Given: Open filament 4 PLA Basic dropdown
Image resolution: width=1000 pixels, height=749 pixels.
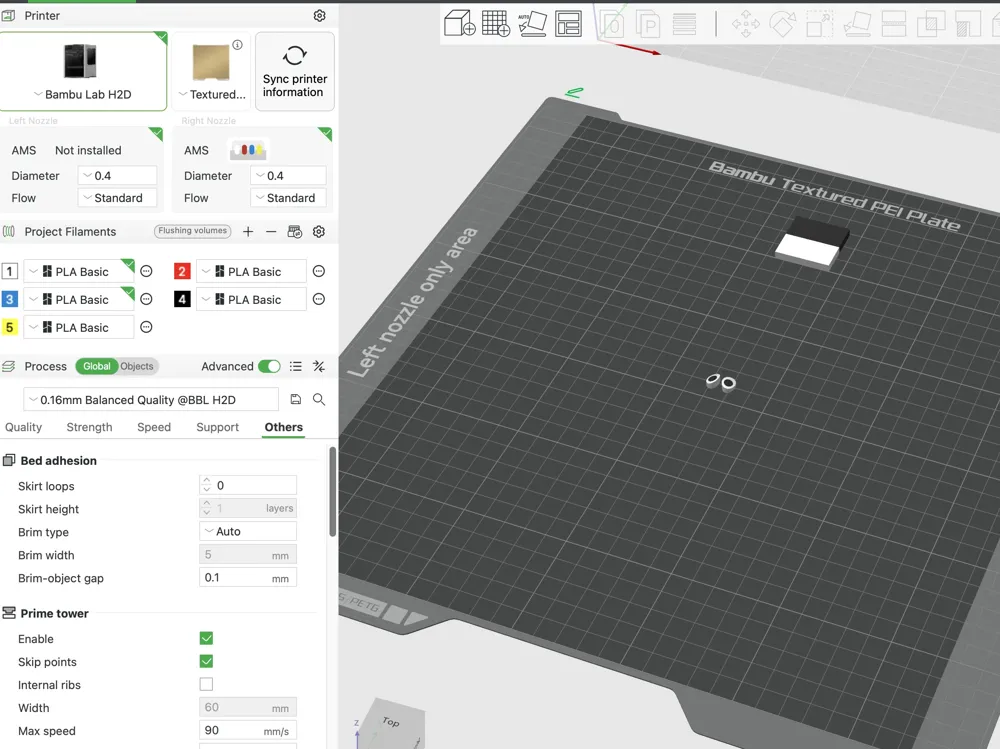Looking at the screenshot, I should point(251,299).
